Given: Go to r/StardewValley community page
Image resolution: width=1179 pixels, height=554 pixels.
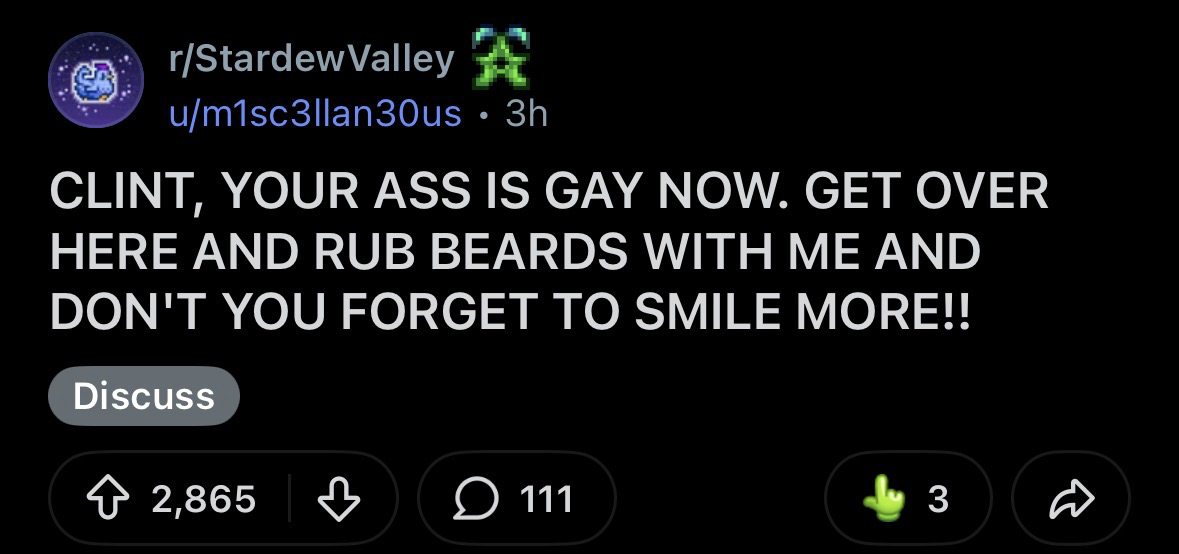Looking at the screenshot, I should pos(312,60).
